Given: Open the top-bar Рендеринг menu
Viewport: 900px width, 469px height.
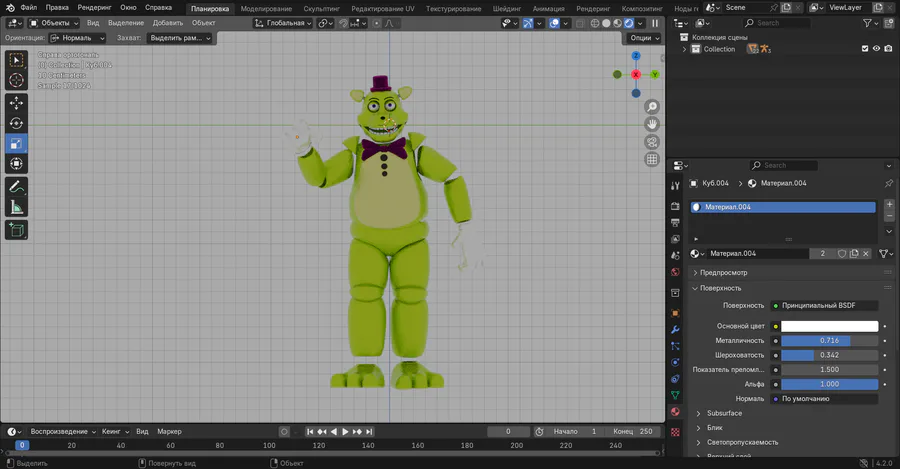Looking at the screenshot, I should [x=95, y=7].
